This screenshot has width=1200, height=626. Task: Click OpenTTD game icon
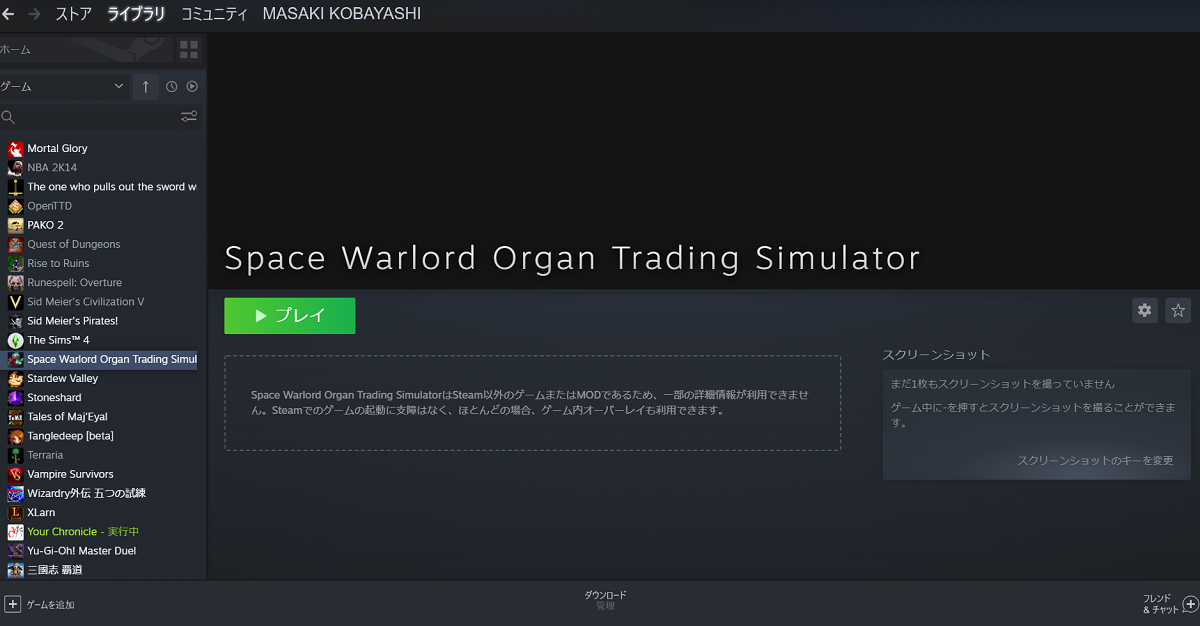16,206
